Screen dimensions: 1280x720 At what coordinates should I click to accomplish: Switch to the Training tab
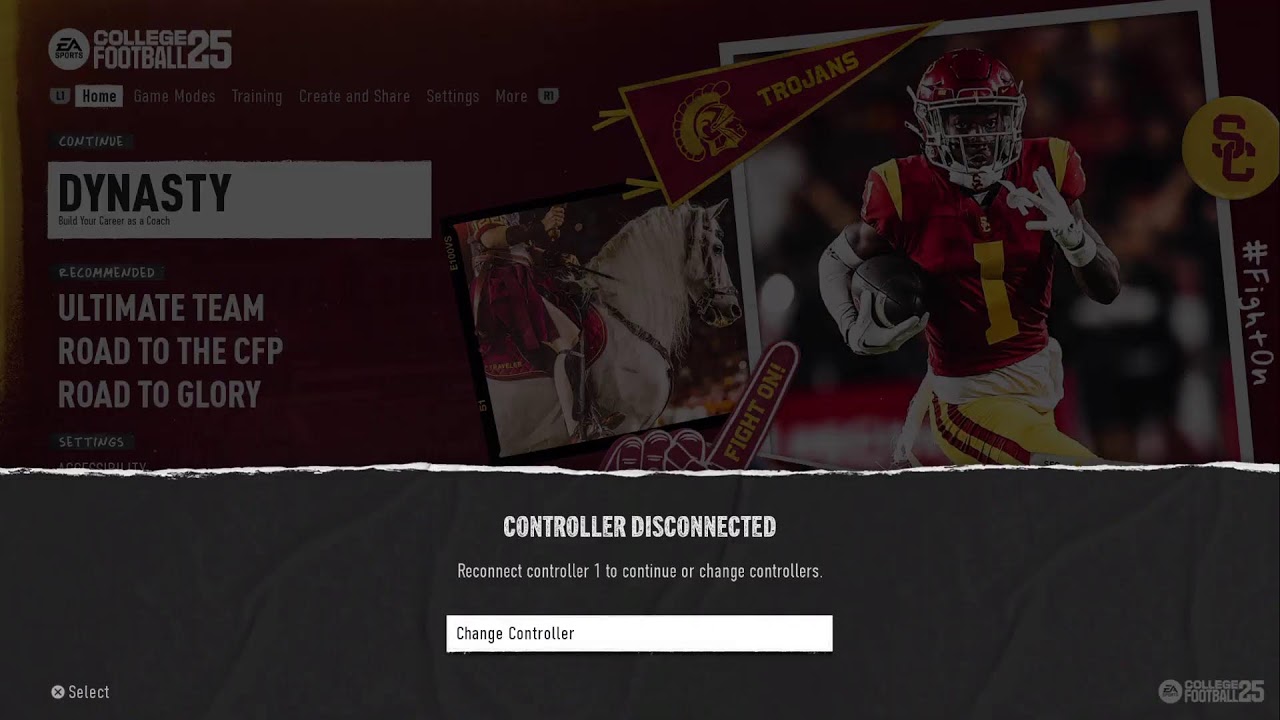(257, 96)
